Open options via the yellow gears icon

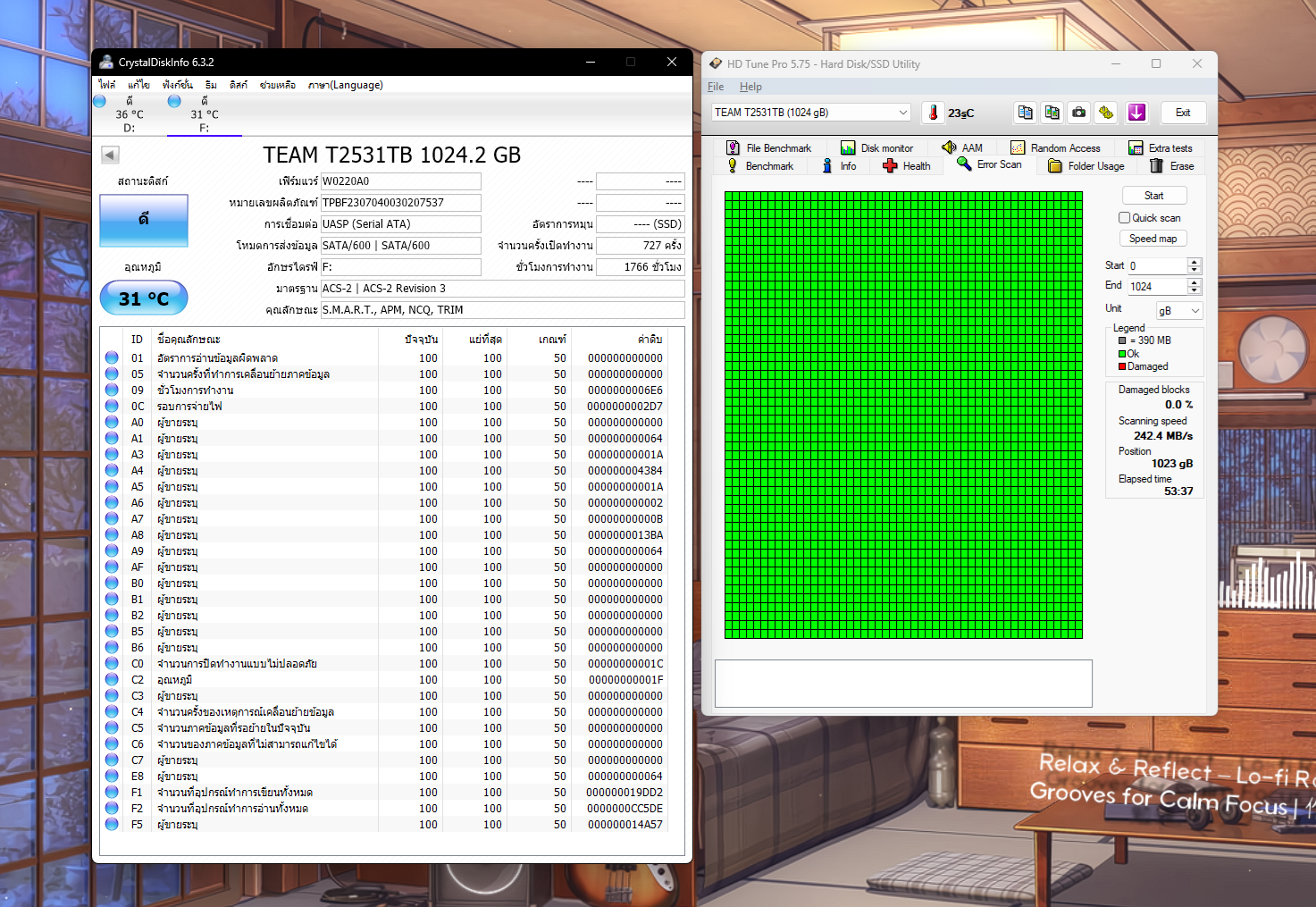pos(1106,113)
